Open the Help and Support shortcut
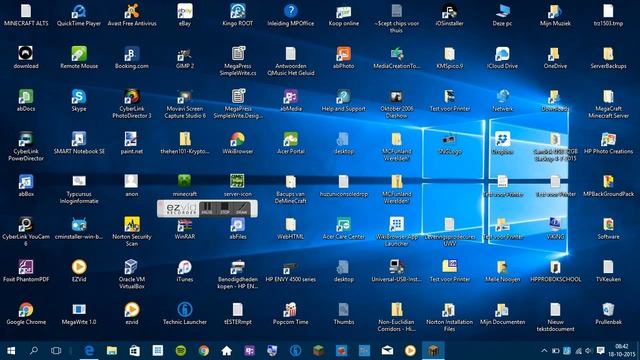Screen dimensions: 640x360 (343, 100)
